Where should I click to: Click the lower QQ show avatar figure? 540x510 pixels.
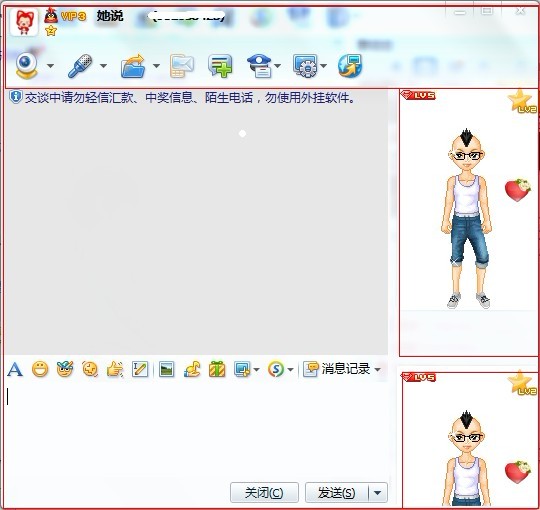click(x=467, y=458)
